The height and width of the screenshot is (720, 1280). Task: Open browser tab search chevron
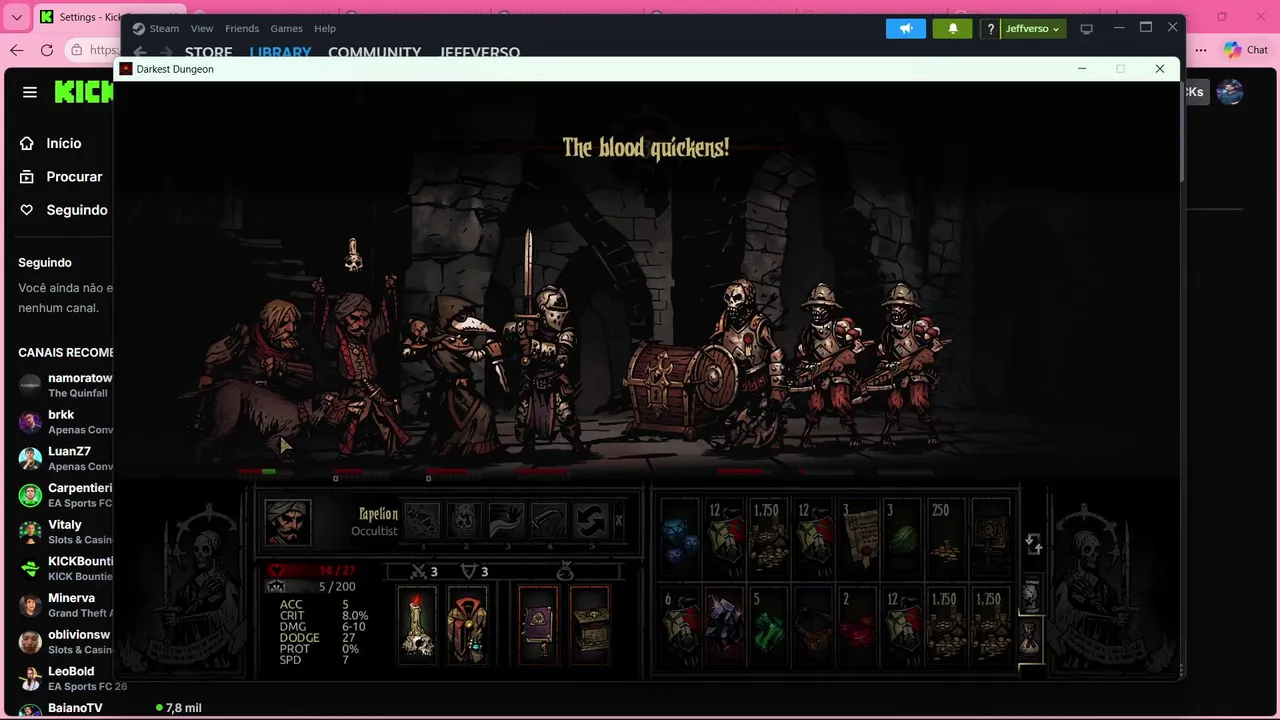click(16, 17)
